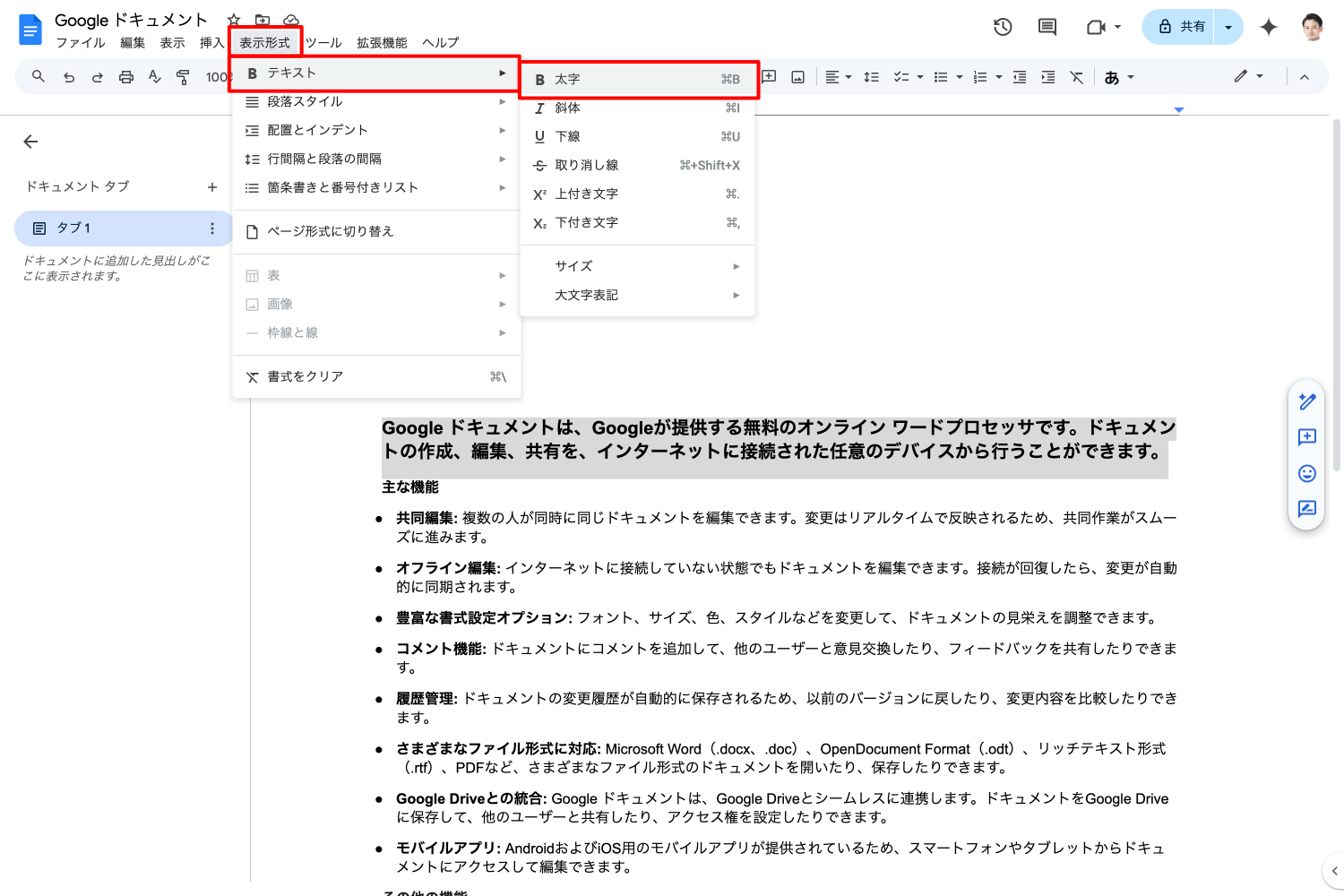Image resolution: width=1344 pixels, height=896 pixels.
Task: Choose ページ形式に切り替え
Action: coord(376,231)
